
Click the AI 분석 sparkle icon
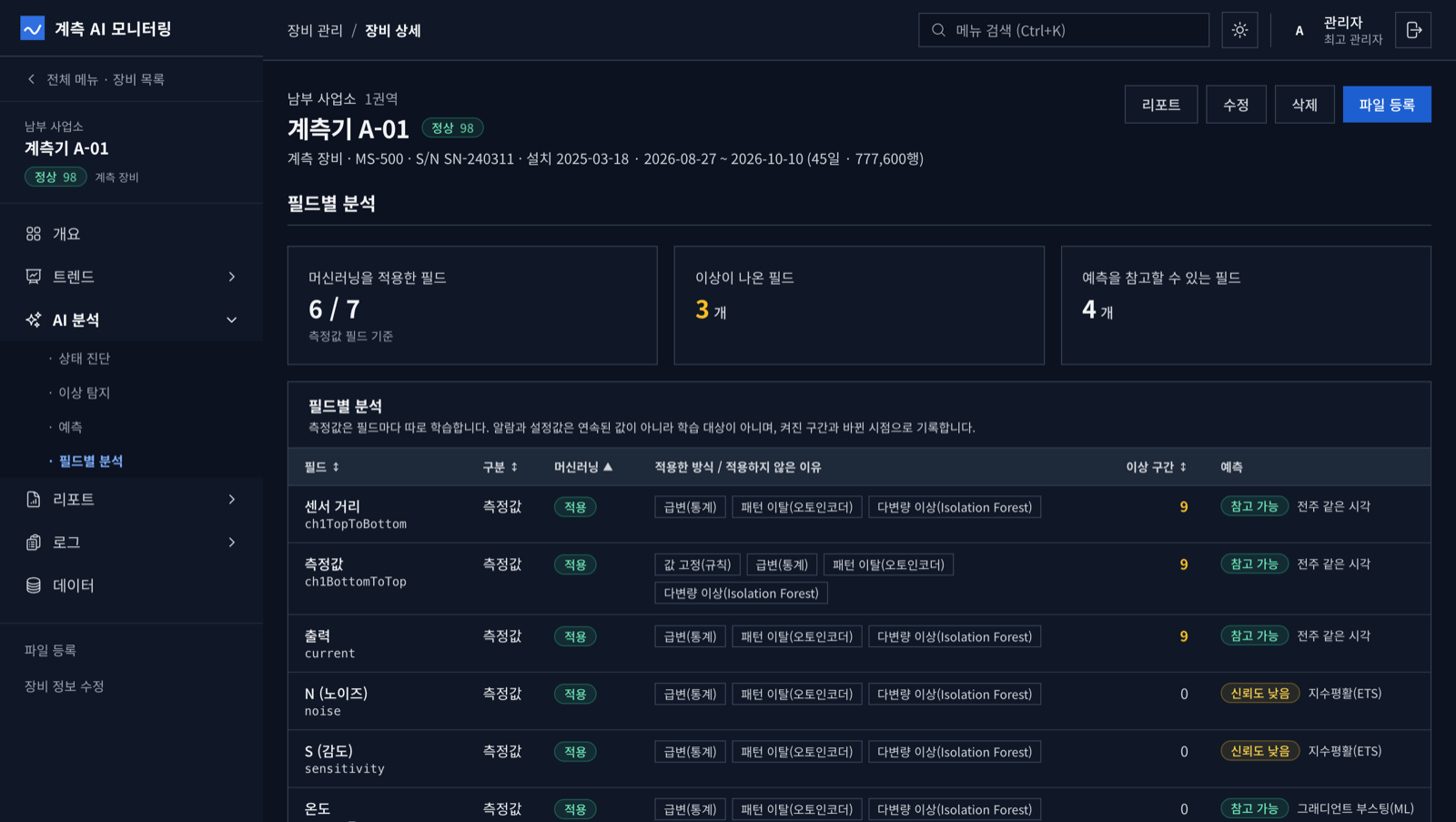tap(34, 320)
